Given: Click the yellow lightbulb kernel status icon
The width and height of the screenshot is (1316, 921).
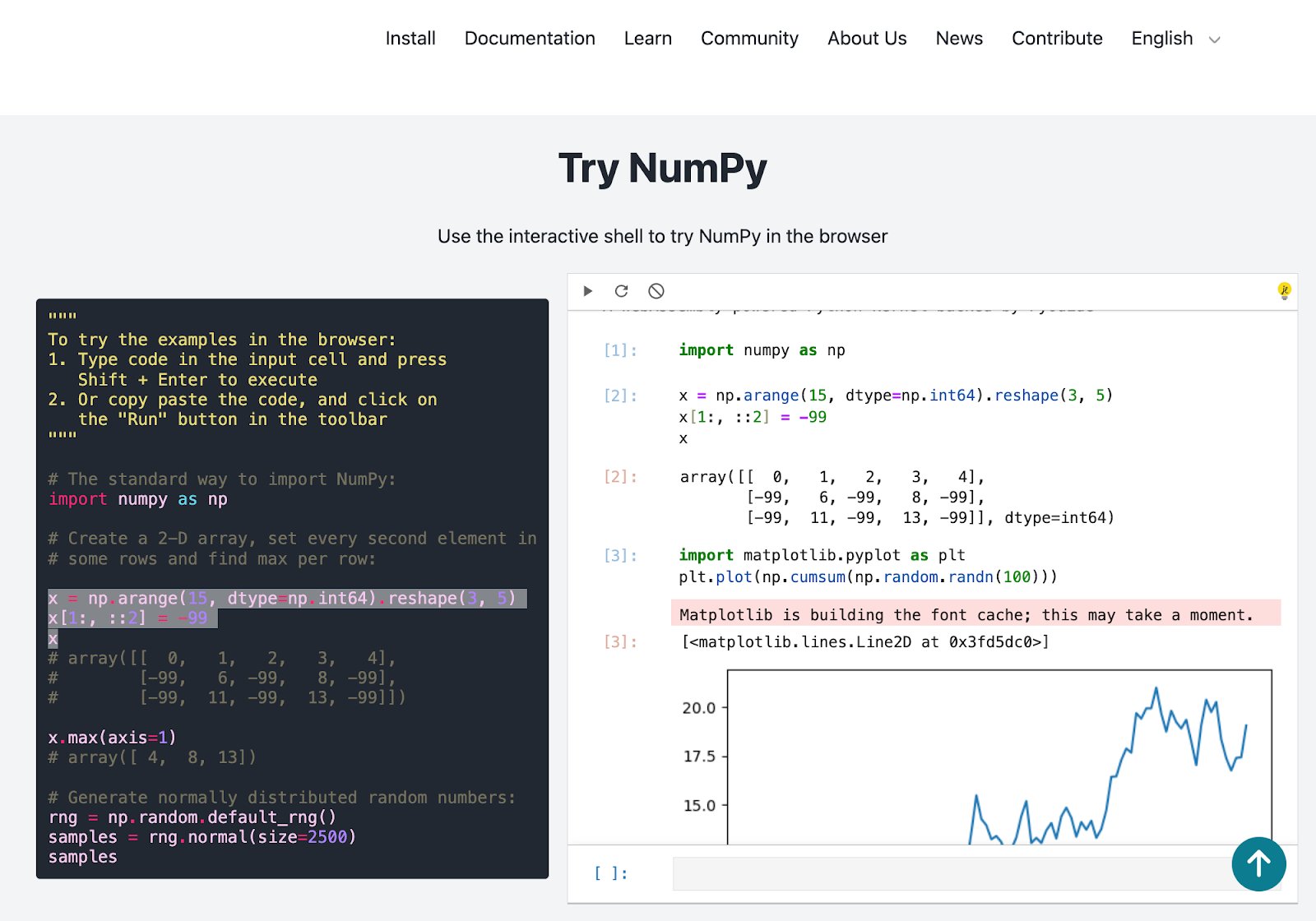Looking at the screenshot, I should click(x=1284, y=291).
